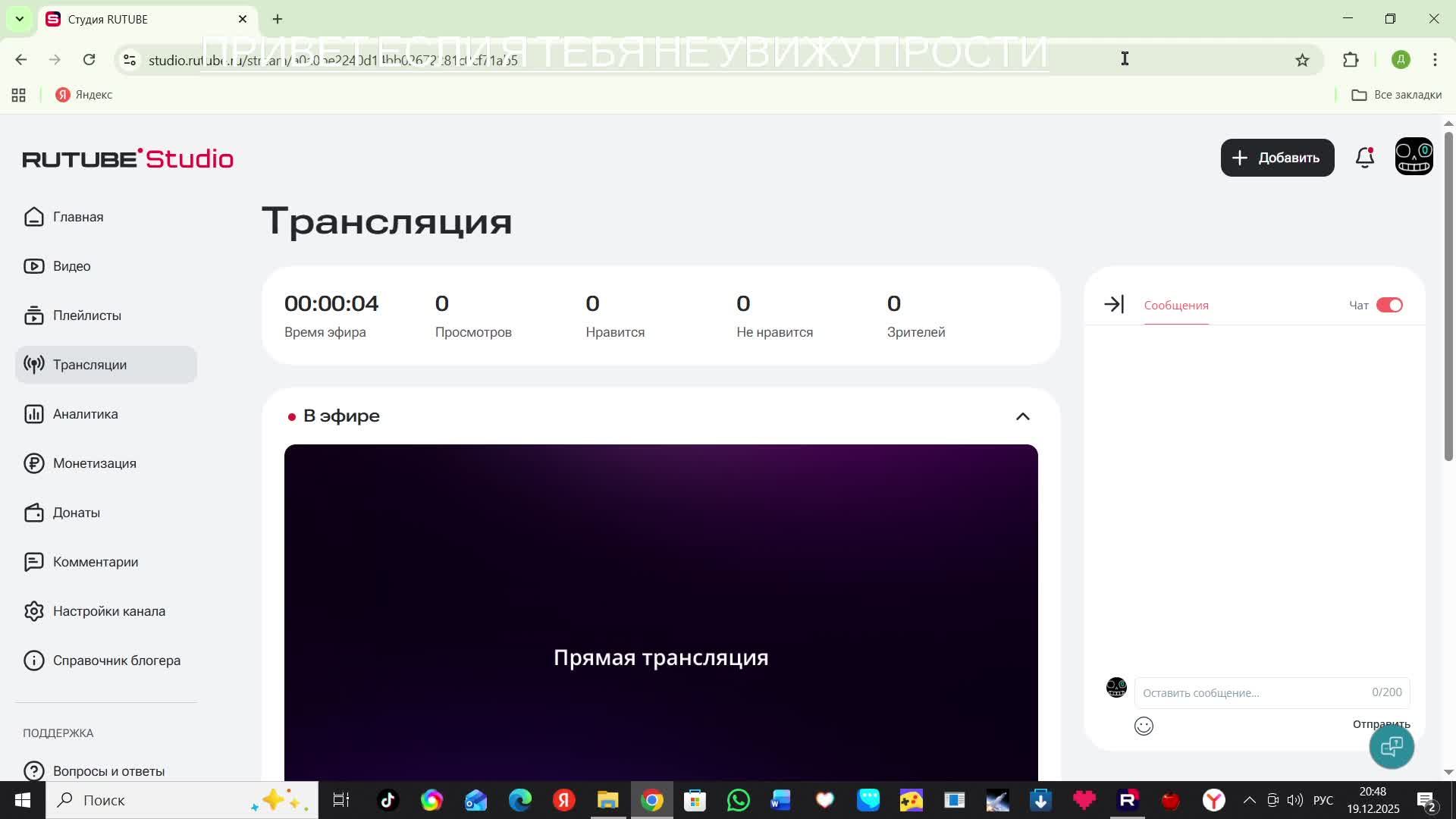Open the tab search dropdown arrow

[20, 19]
